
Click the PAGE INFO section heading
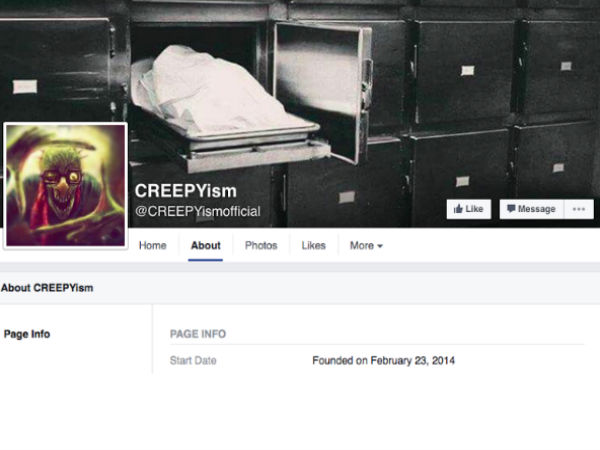pyautogui.click(x=198, y=334)
